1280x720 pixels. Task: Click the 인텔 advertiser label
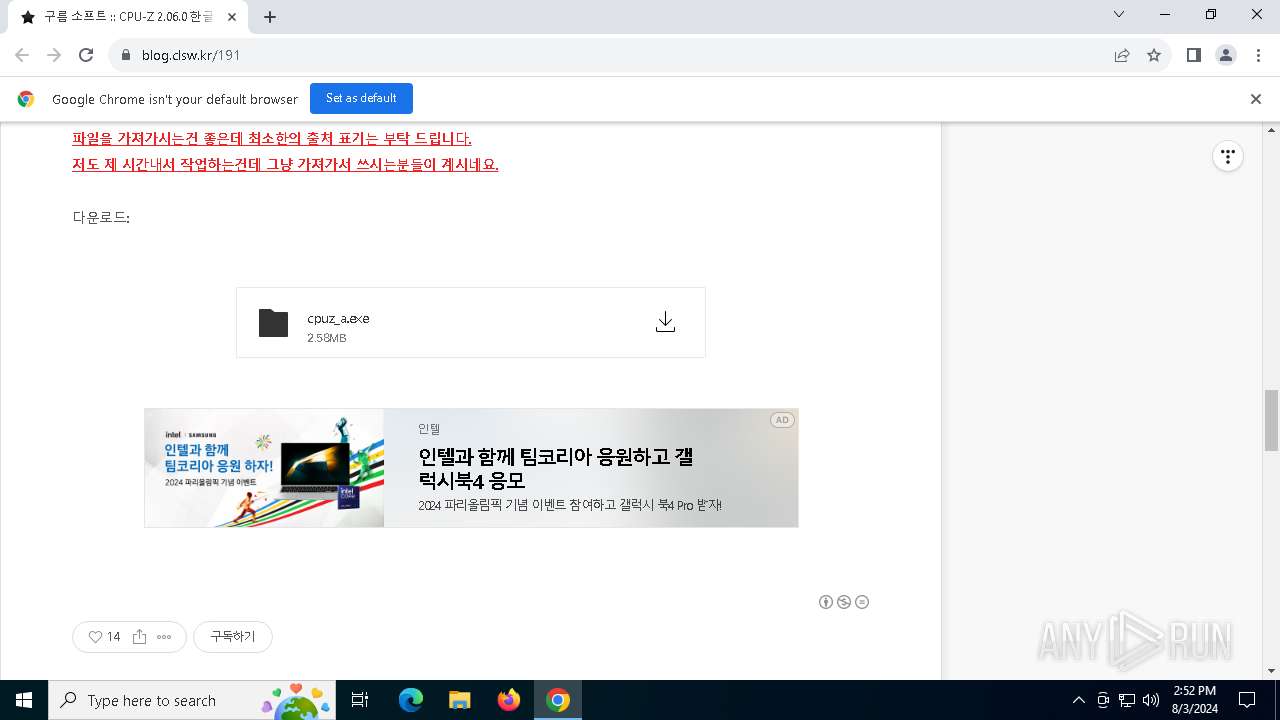[x=429, y=428]
